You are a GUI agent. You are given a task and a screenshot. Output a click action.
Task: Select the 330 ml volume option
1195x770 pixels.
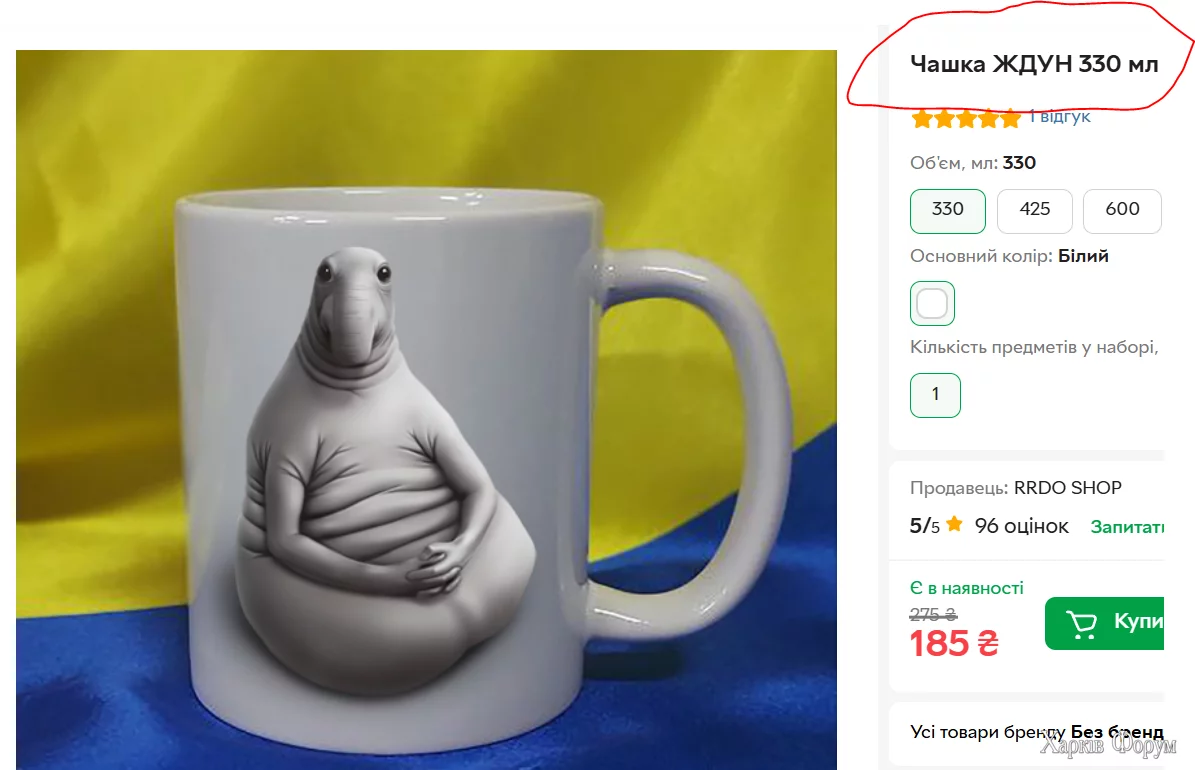tap(947, 210)
